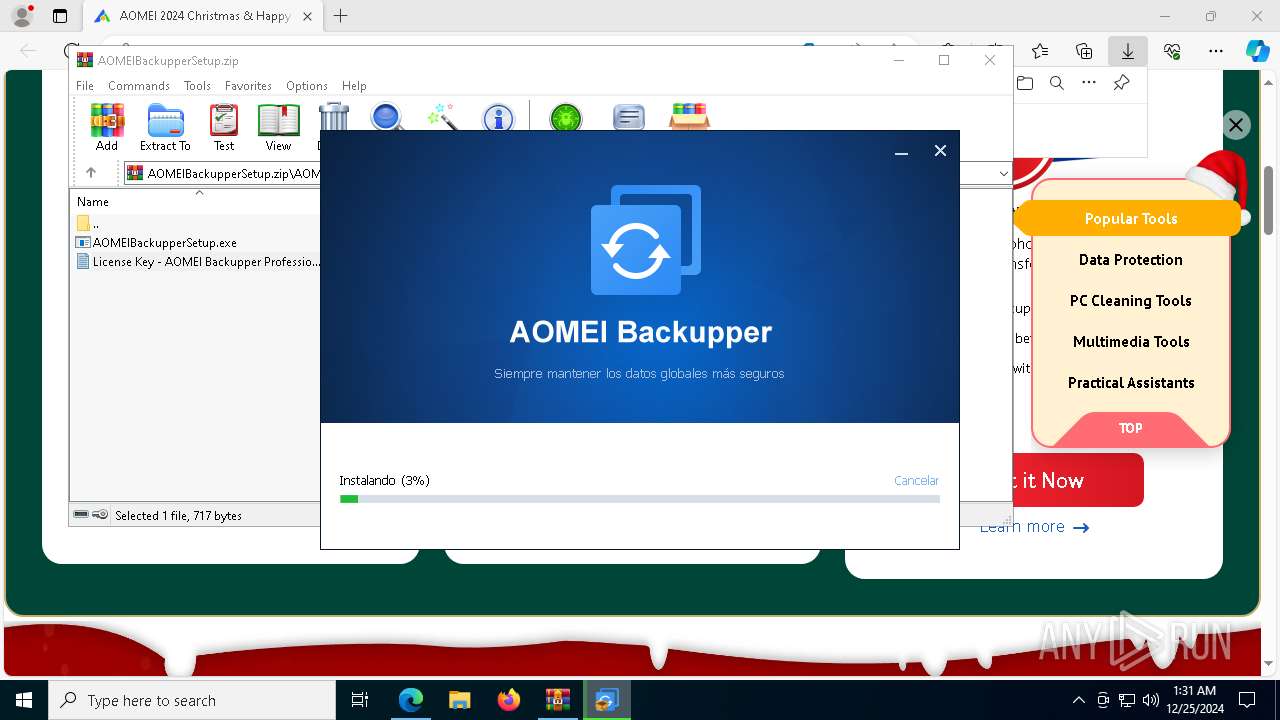
Task: Click the Info icon in WinRAR toolbar
Action: click(498, 118)
